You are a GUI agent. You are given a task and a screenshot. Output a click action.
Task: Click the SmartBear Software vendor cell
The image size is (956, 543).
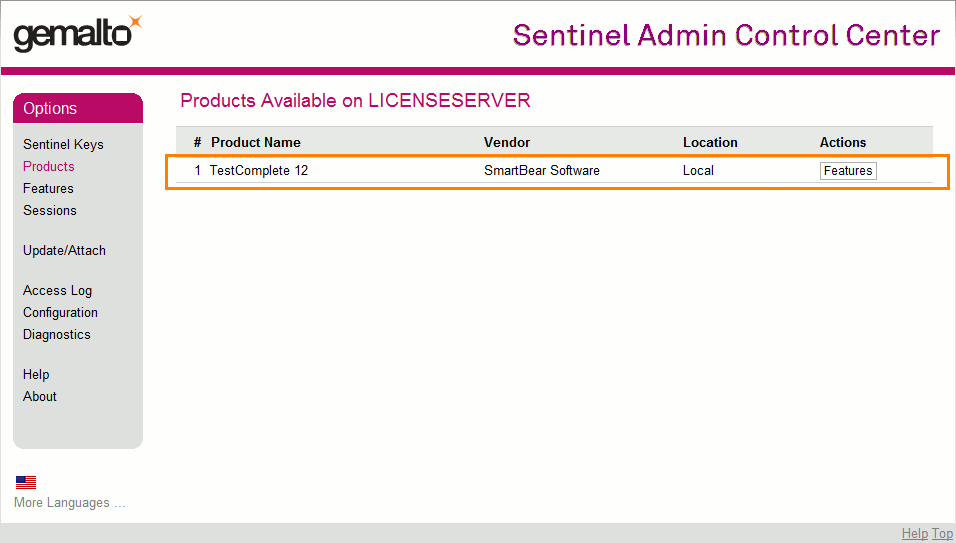541,170
